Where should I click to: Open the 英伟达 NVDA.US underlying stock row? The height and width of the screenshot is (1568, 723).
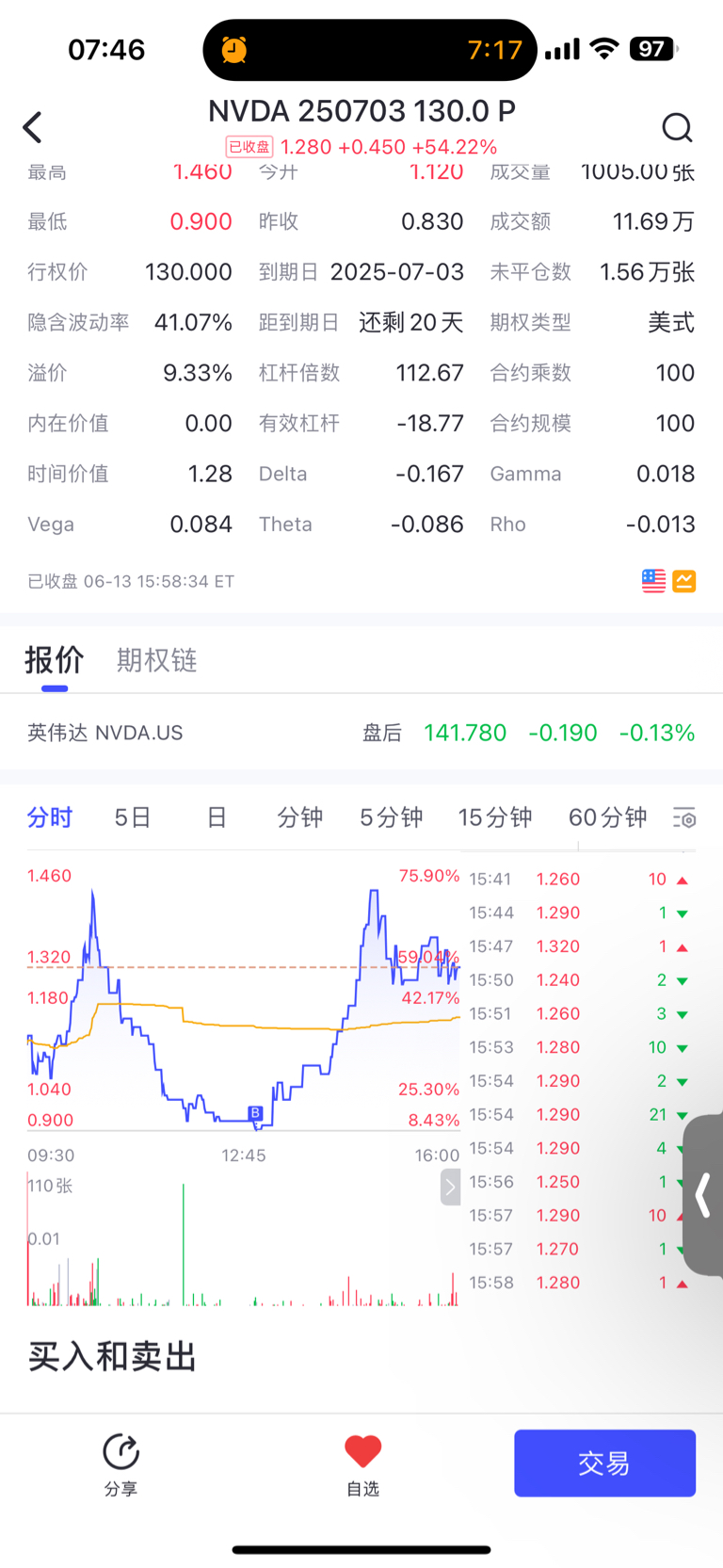(x=361, y=733)
